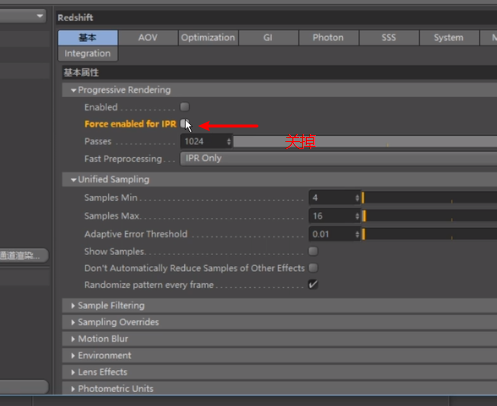Switch to the GI tab
This screenshot has height=406, width=497.
click(x=268, y=38)
